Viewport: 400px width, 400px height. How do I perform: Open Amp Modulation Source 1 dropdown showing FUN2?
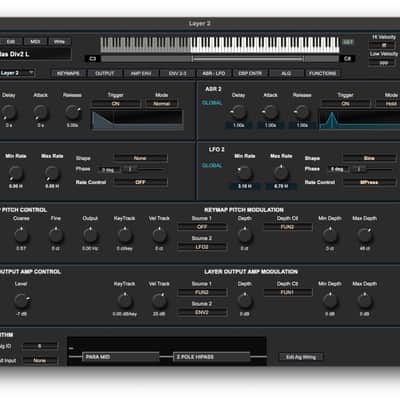[202, 292]
